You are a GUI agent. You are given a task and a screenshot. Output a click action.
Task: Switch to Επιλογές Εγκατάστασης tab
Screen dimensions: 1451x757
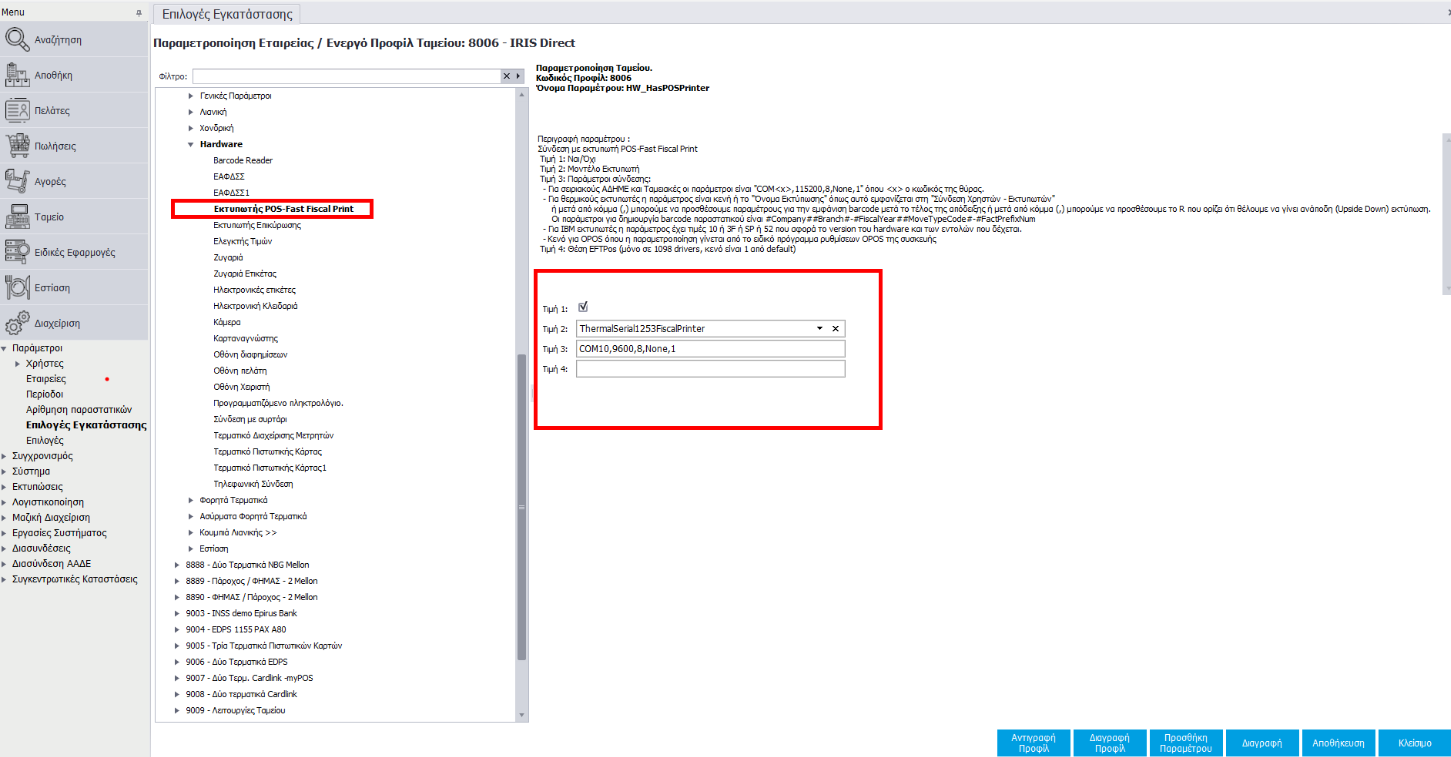pyautogui.click(x=228, y=14)
